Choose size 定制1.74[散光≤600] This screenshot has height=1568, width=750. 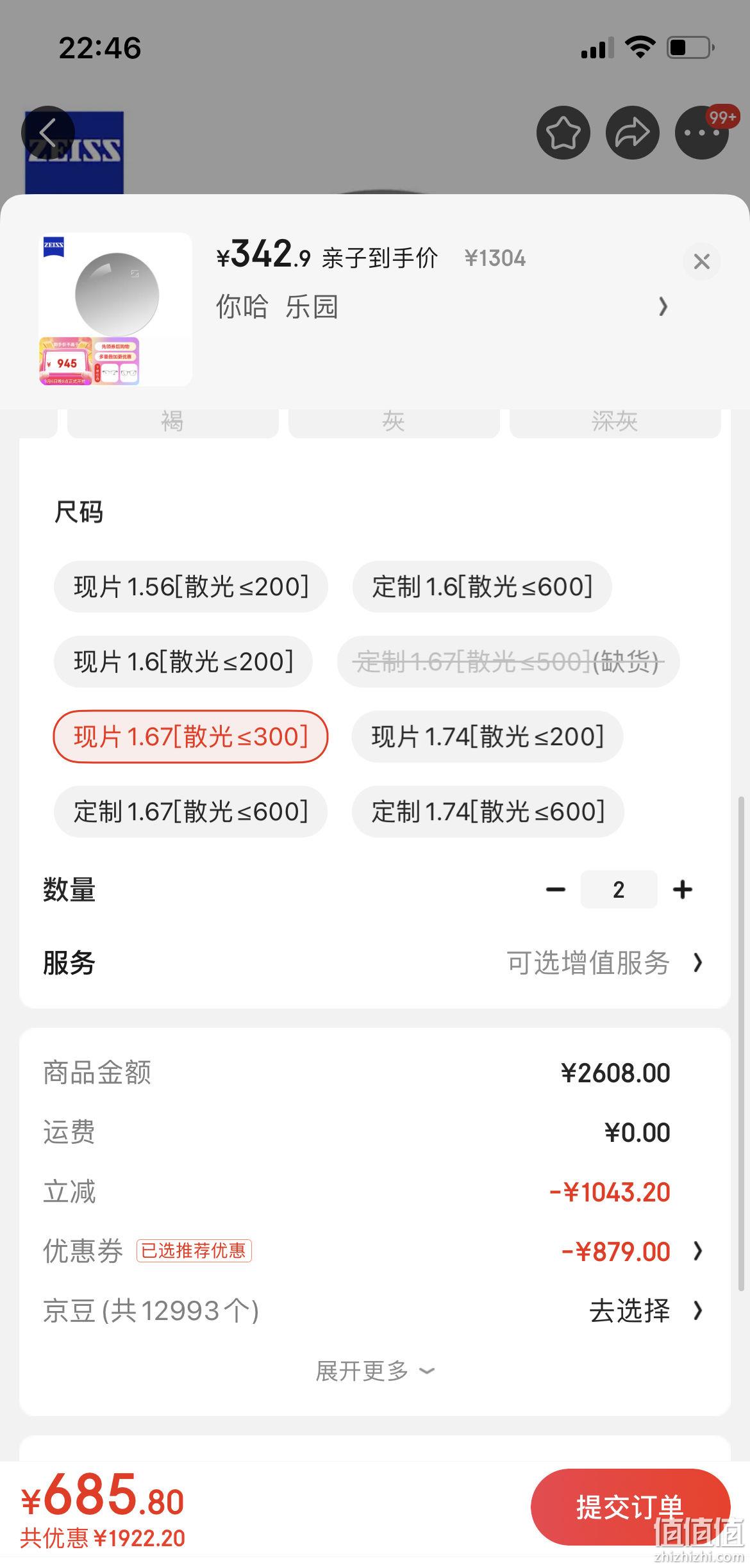pos(488,811)
